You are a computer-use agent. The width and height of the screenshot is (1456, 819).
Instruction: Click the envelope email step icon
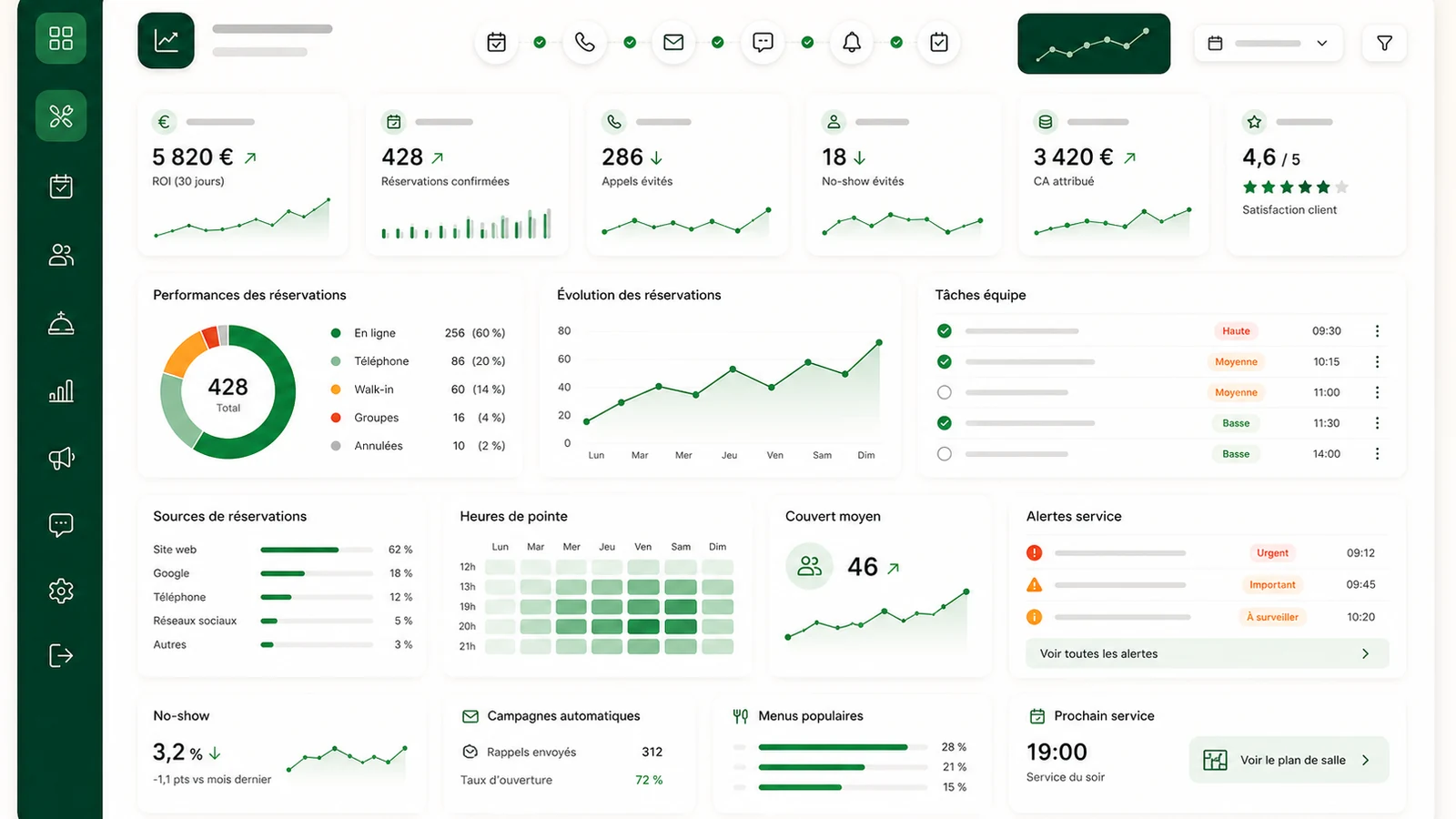point(673,43)
